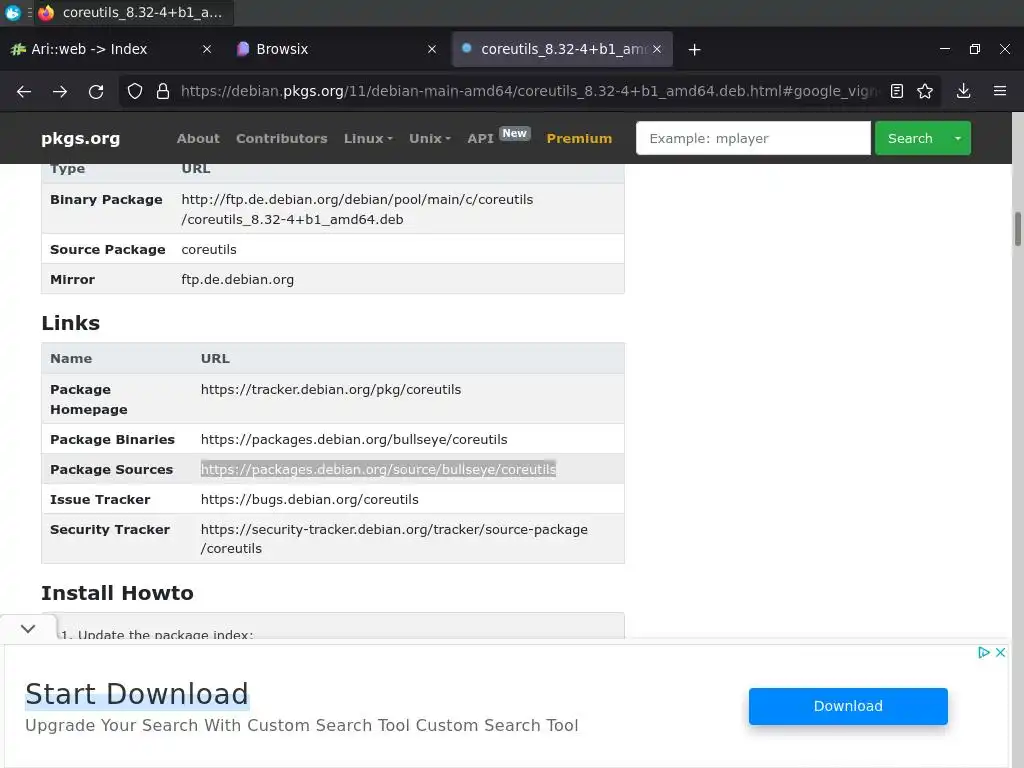Open the Contributors page
Screen dimensions: 1024x768
(281, 138)
